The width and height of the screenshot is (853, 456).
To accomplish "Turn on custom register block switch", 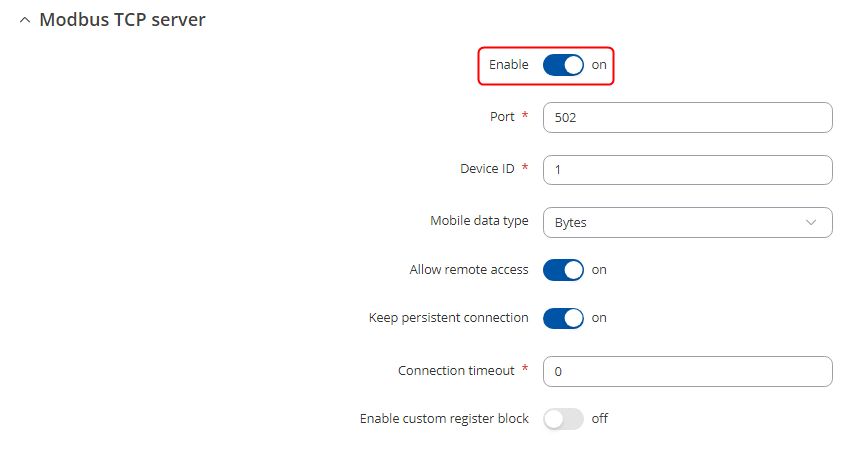I will (x=563, y=419).
